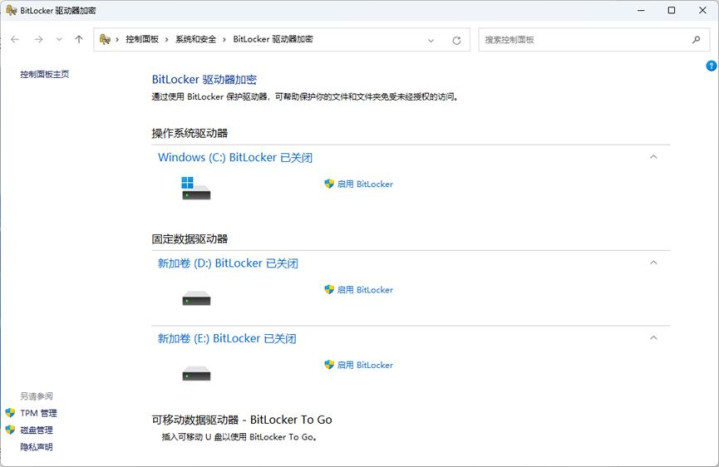Select the 系统和安全 breadcrumb
Viewport: 719px width, 467px height.
(196, 39)
